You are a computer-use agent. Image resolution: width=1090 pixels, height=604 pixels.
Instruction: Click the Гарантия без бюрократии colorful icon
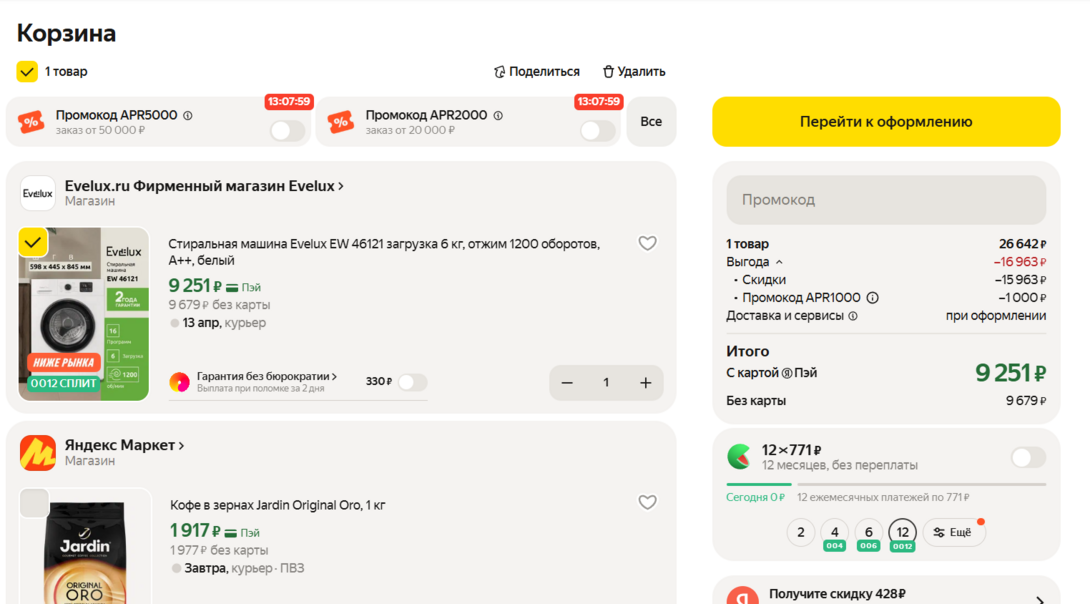(x=179, y=382)
